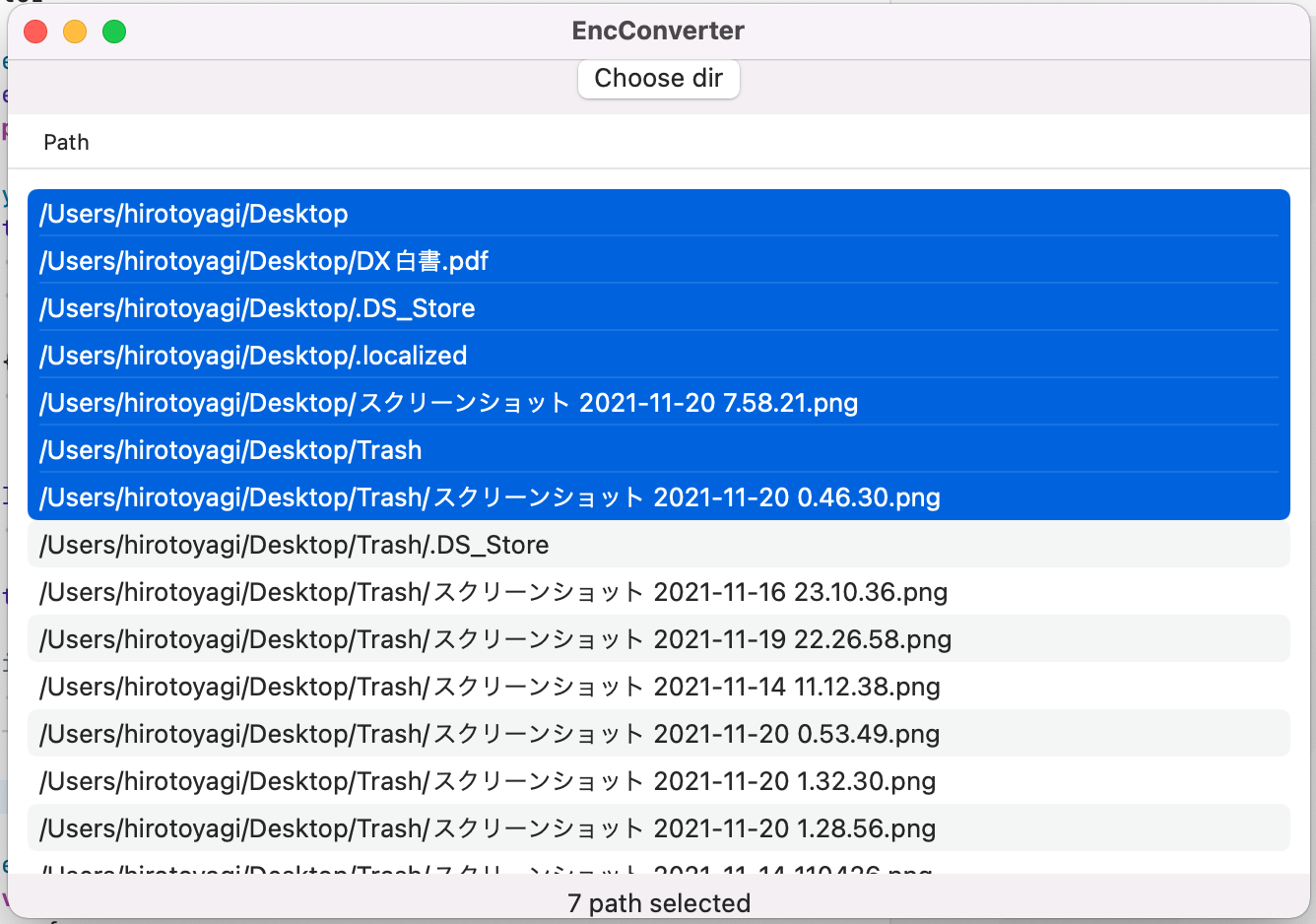Select the screenshot 2021-11-20 1.32.30.png row

pos(488,781)
